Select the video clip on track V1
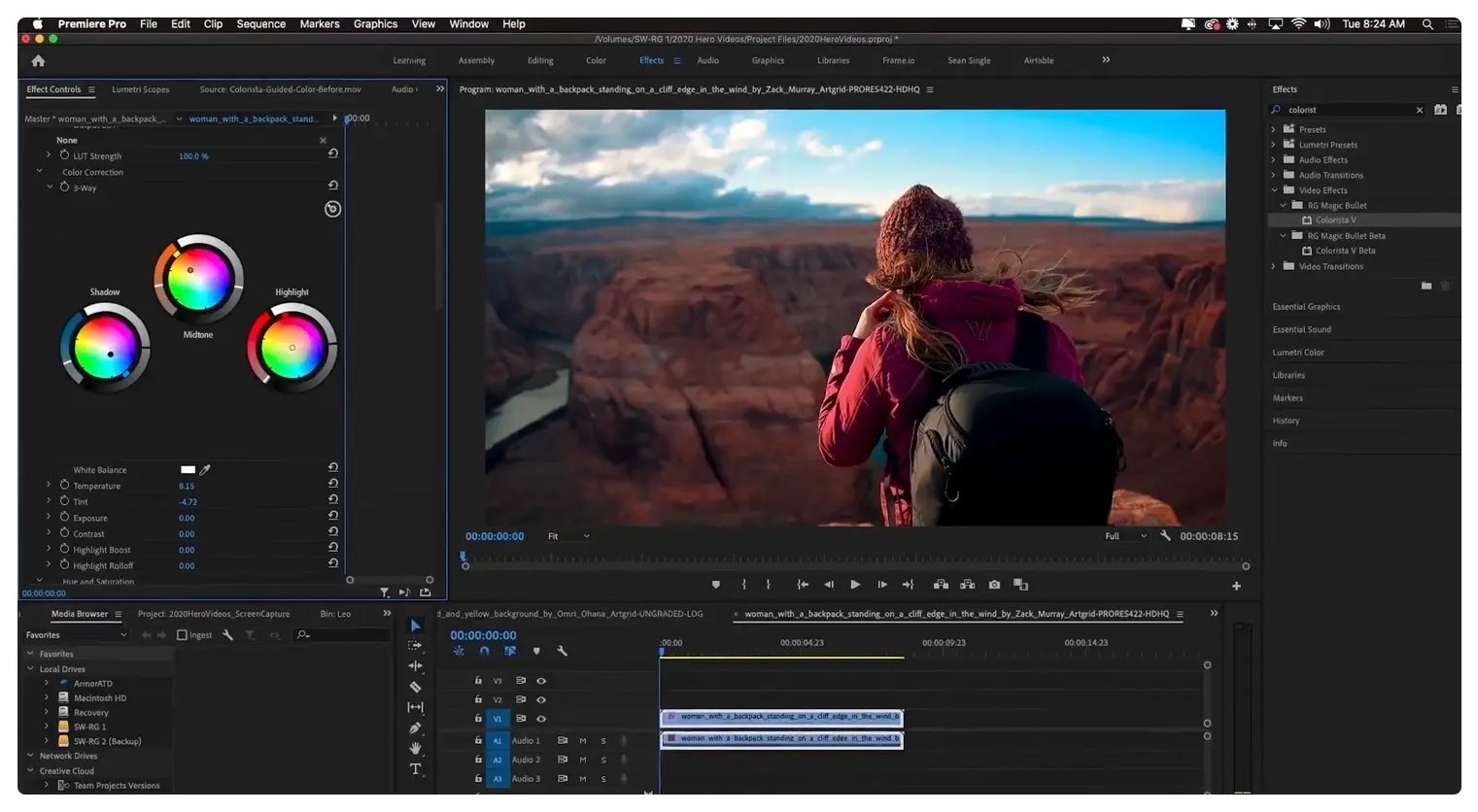 click(781, 717)
